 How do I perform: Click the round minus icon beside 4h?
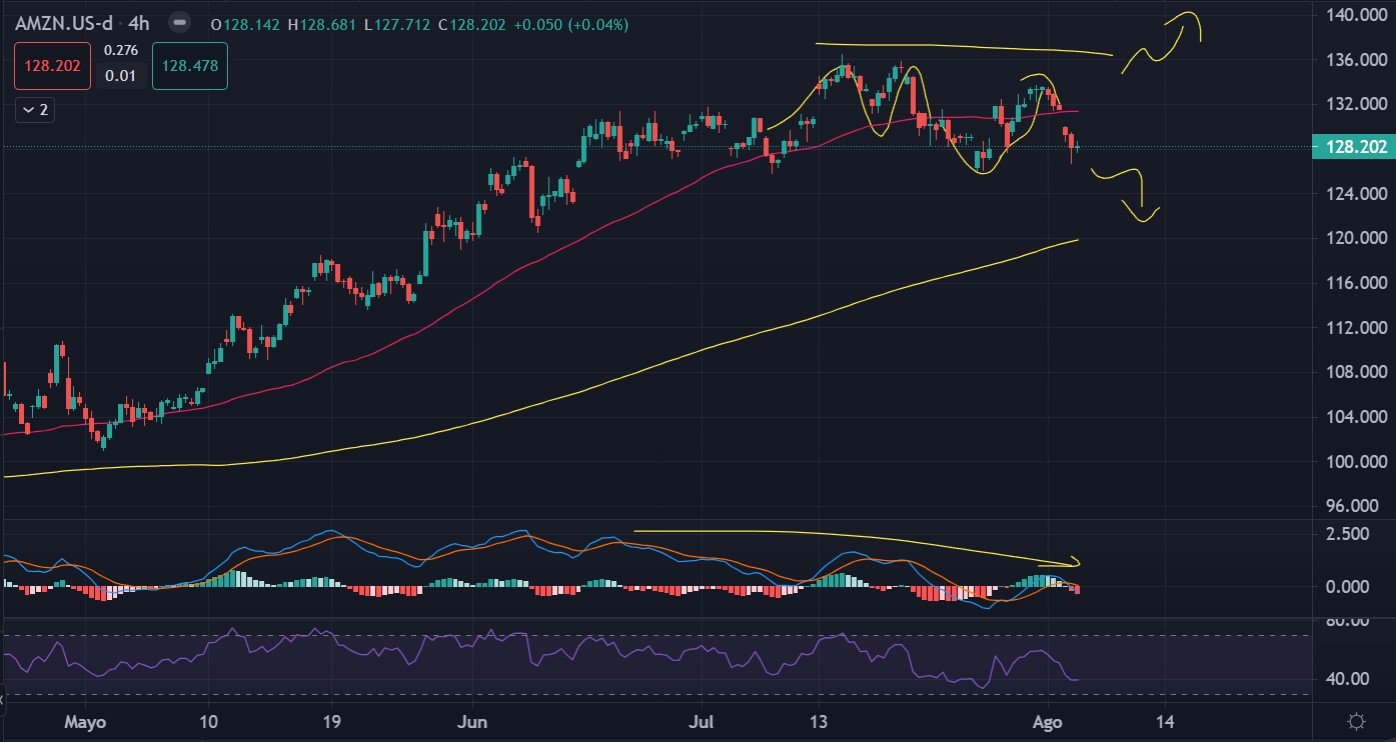click(179, 22)
